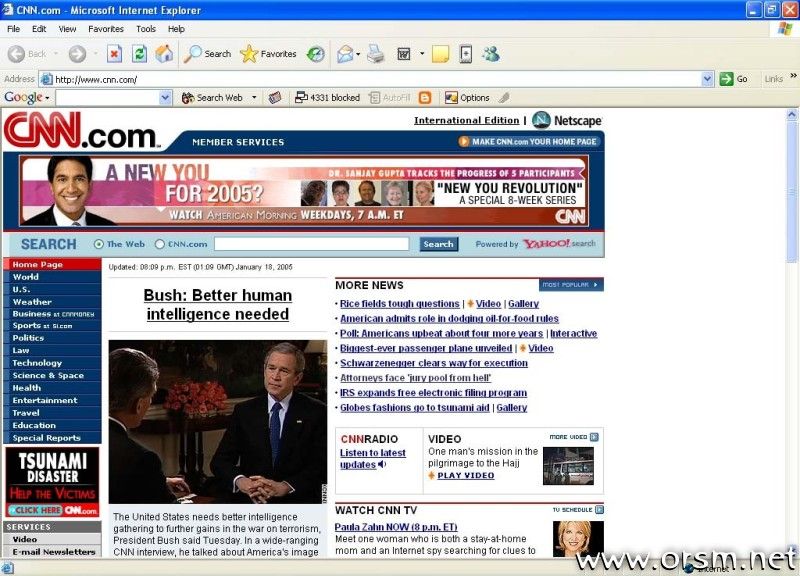The image size is (800, 576).
Task: Go to Home page icon
Action: (x=164, y=54)
